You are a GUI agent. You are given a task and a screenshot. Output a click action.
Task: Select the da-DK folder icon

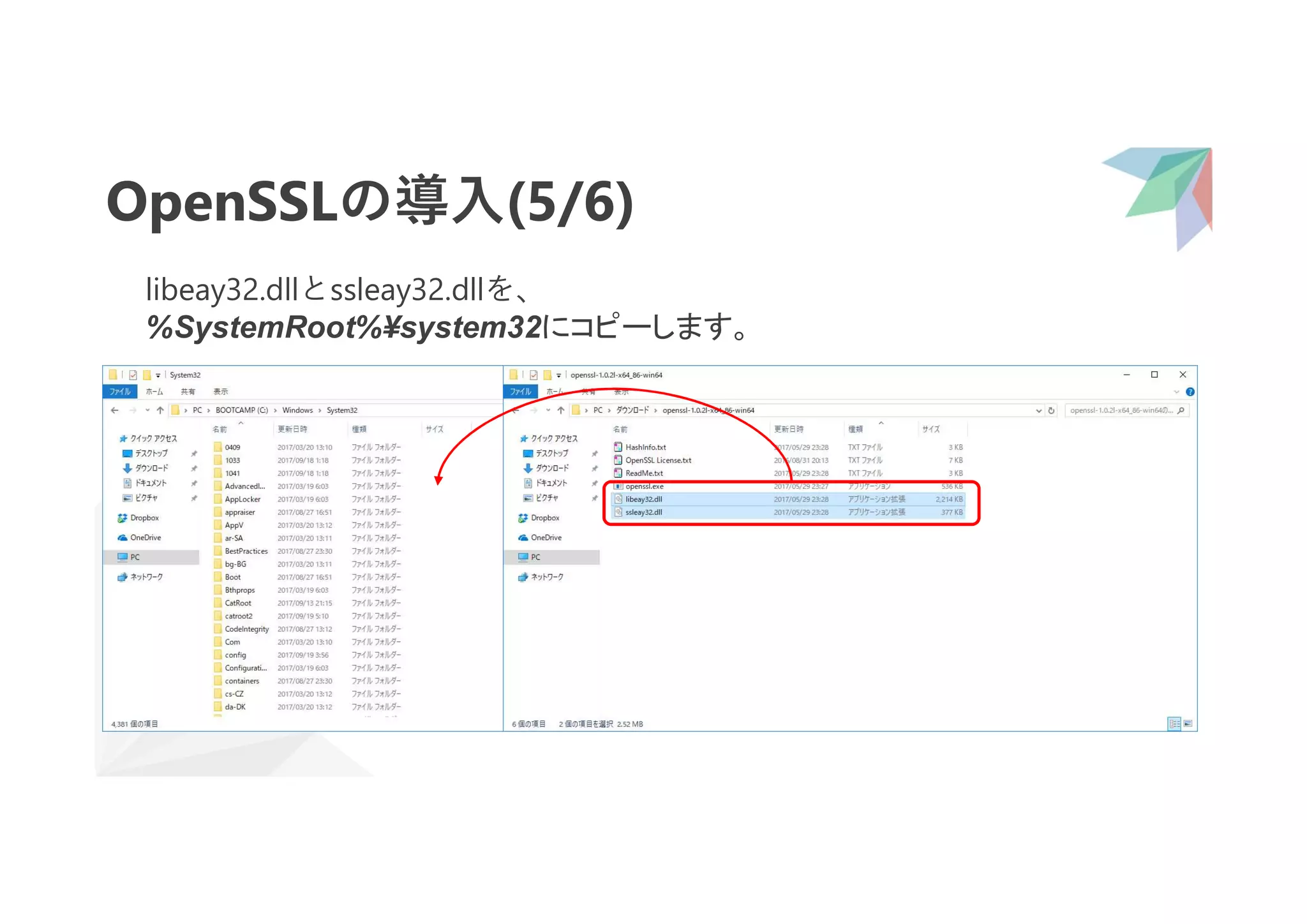coord(218,707)
